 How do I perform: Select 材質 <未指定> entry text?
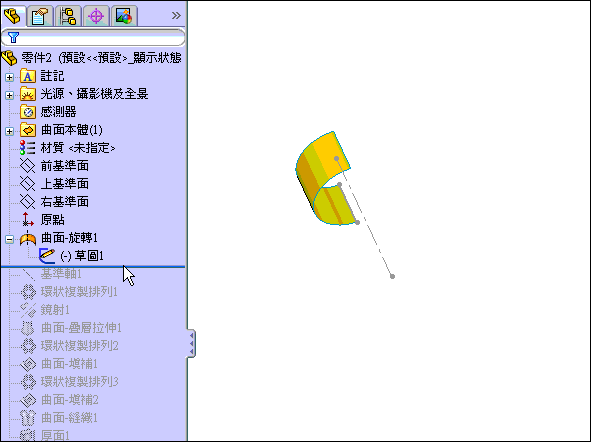point(78,148)
